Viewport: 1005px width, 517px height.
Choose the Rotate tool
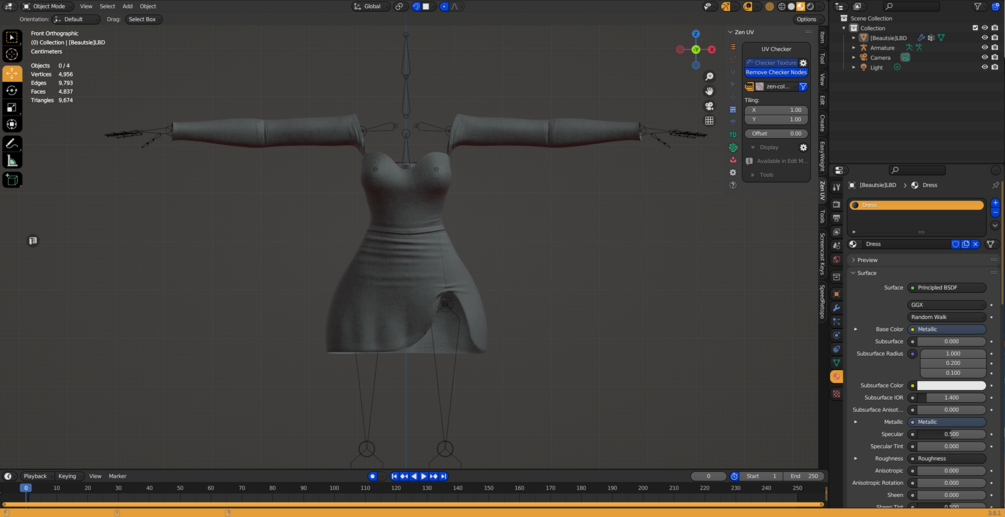tap(12, 90)
